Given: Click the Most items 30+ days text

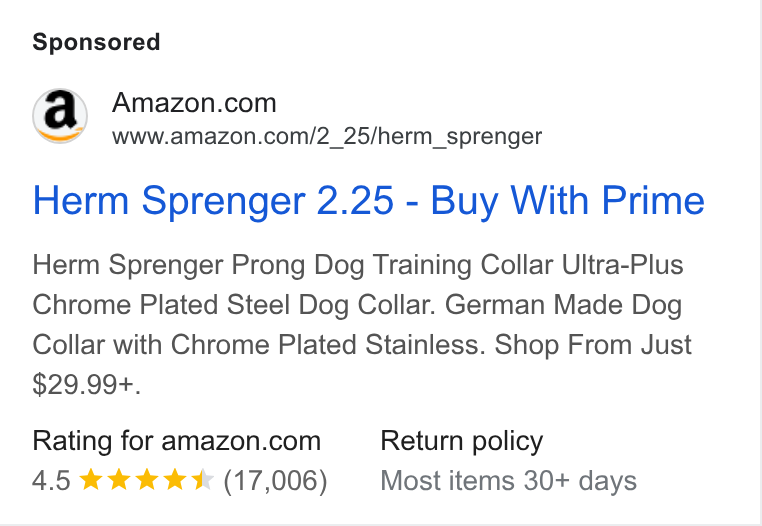Looking at the screenshot, I should [508, 481].
